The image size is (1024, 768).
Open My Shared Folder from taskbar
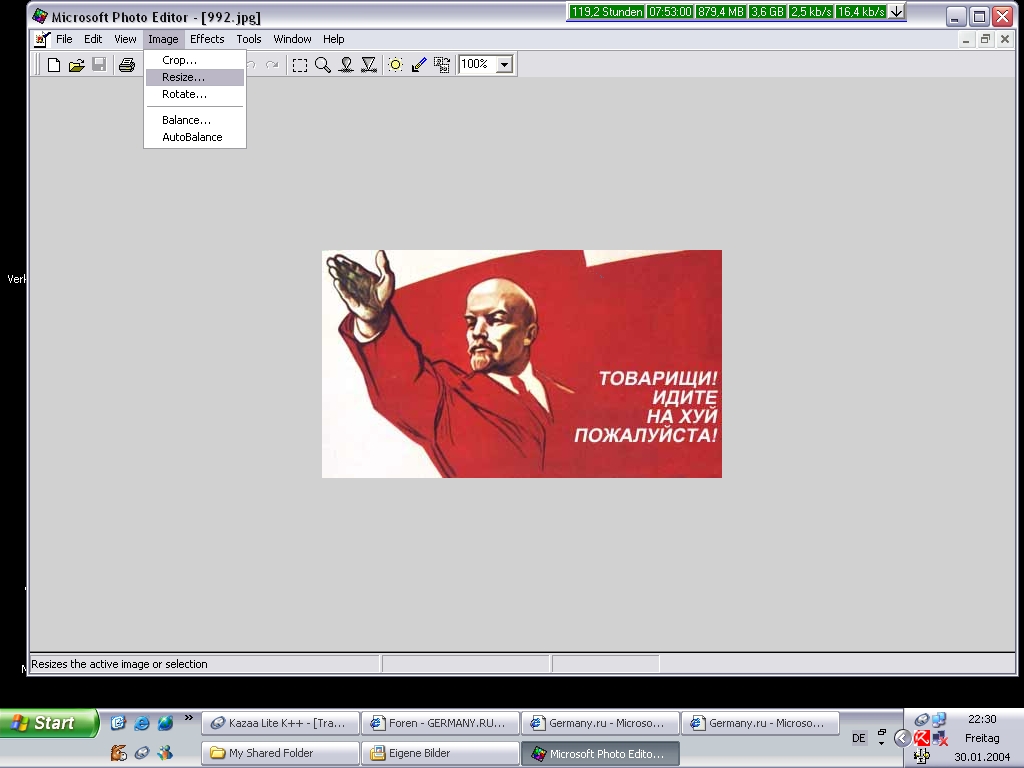click(x=280, y=753)
